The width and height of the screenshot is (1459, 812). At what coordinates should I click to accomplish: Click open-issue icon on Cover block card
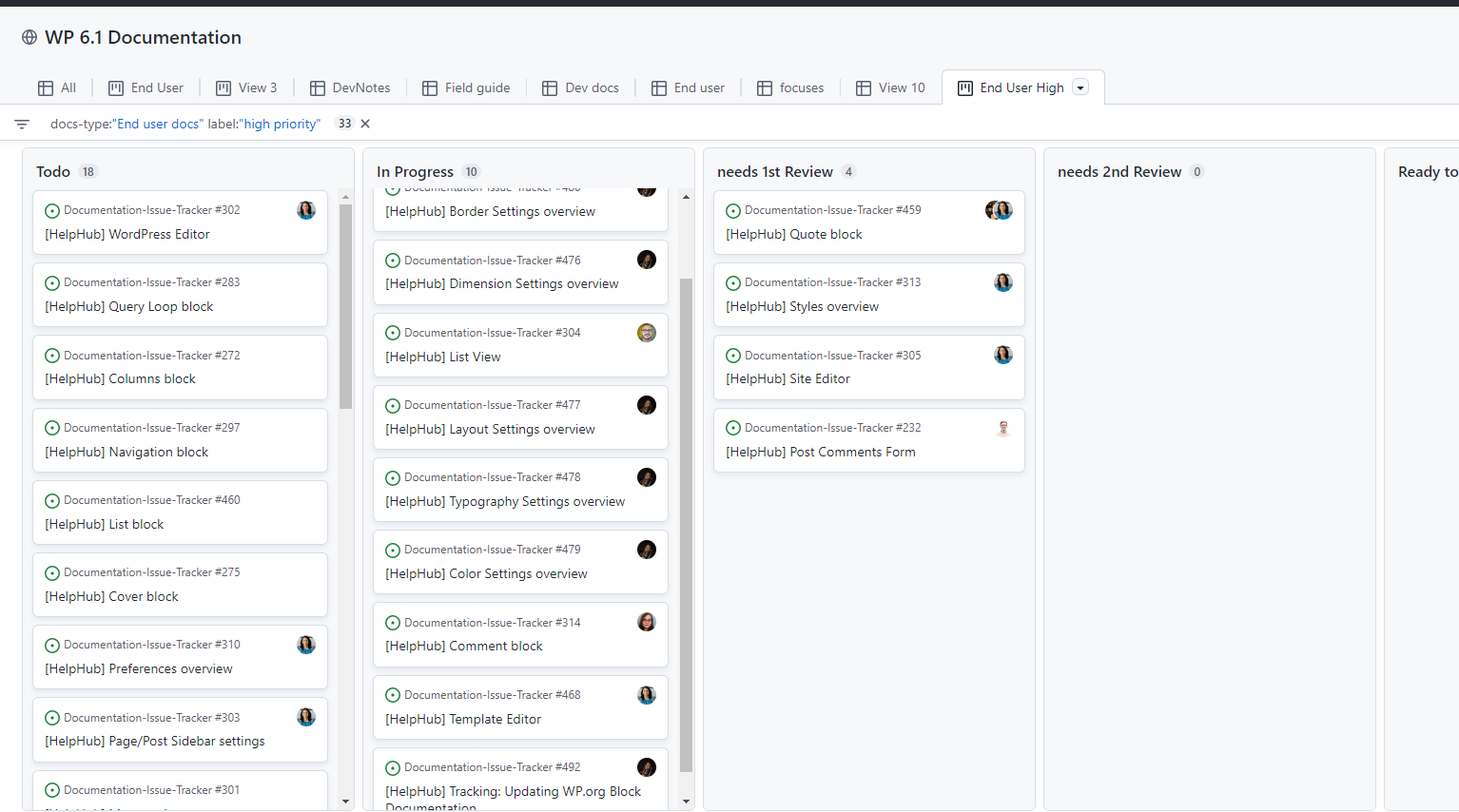coord(52,573)
